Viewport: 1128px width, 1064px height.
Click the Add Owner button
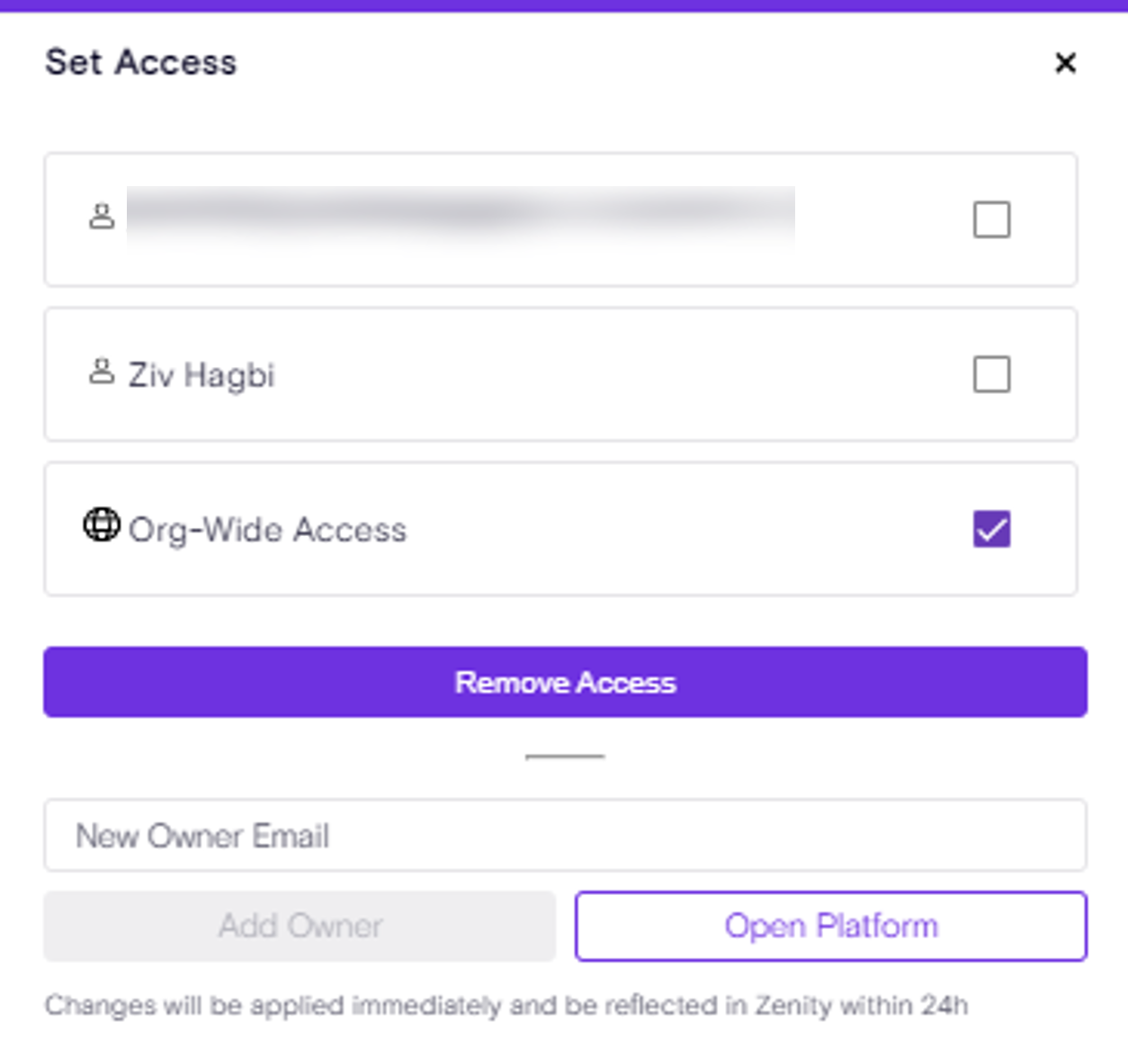300,925
